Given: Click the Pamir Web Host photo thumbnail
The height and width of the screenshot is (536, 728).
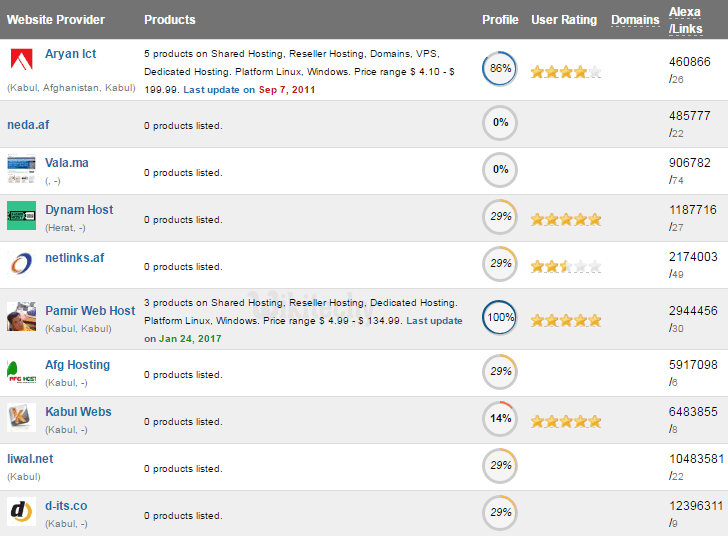Looking at the screenshot, I should (x=21, y=316).
